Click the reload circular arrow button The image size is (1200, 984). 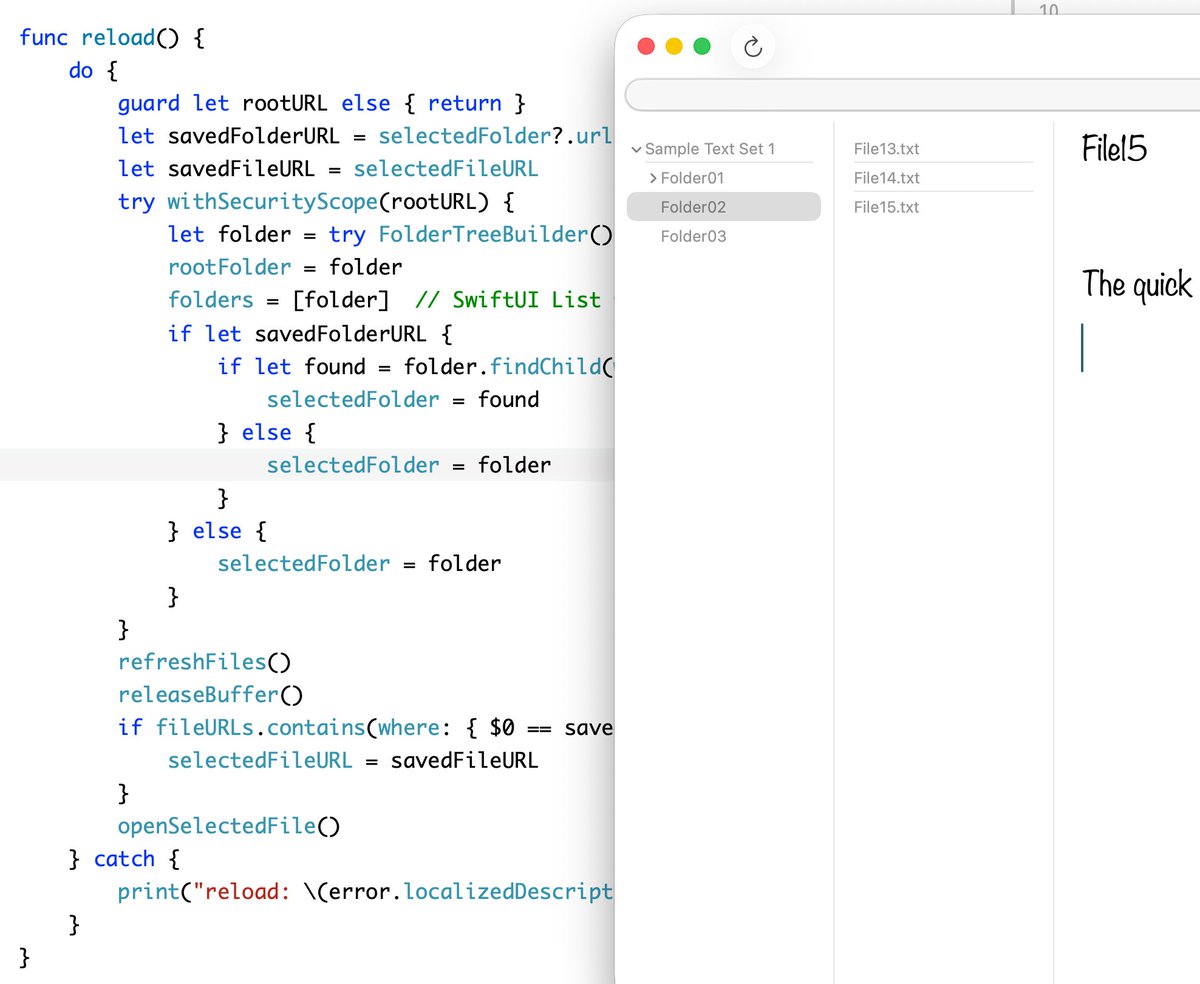[x=754, y=47]
